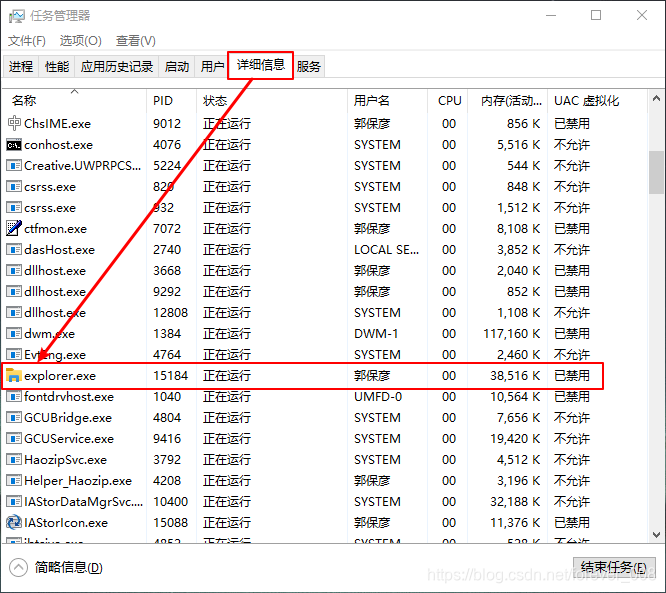Sort by the CPU column header
This screenshot has width=666, height=593.
click(448, 101)
